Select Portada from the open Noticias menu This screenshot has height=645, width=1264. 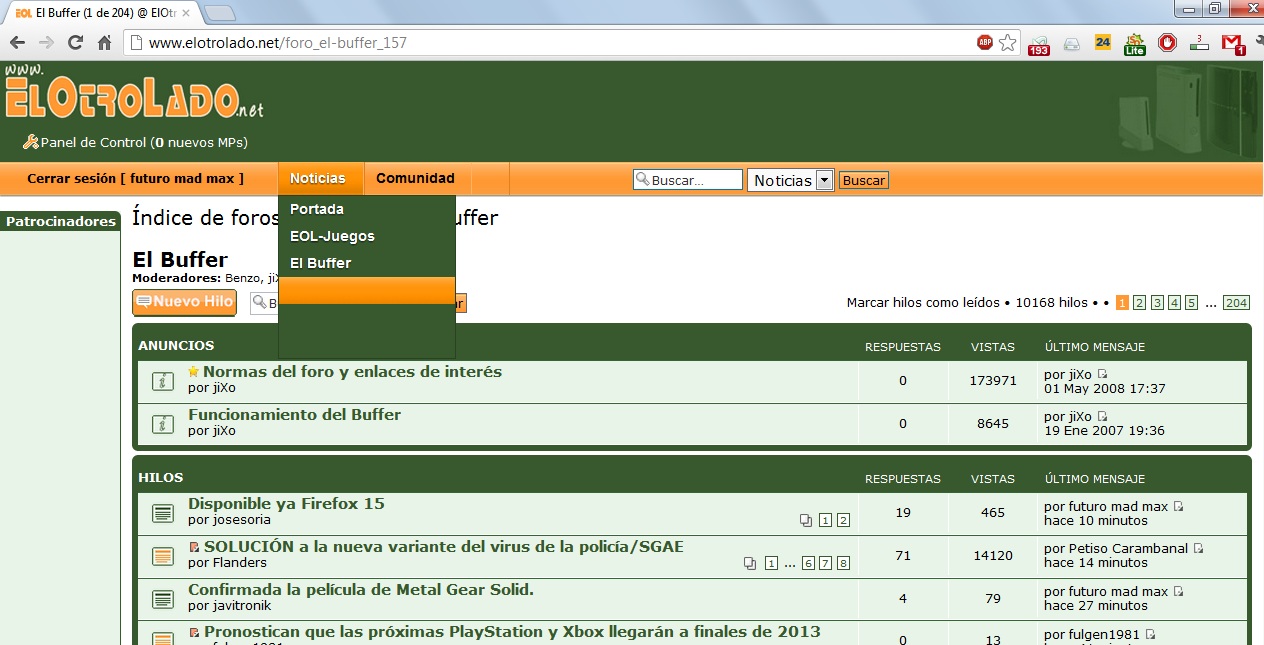coord(316,209)
